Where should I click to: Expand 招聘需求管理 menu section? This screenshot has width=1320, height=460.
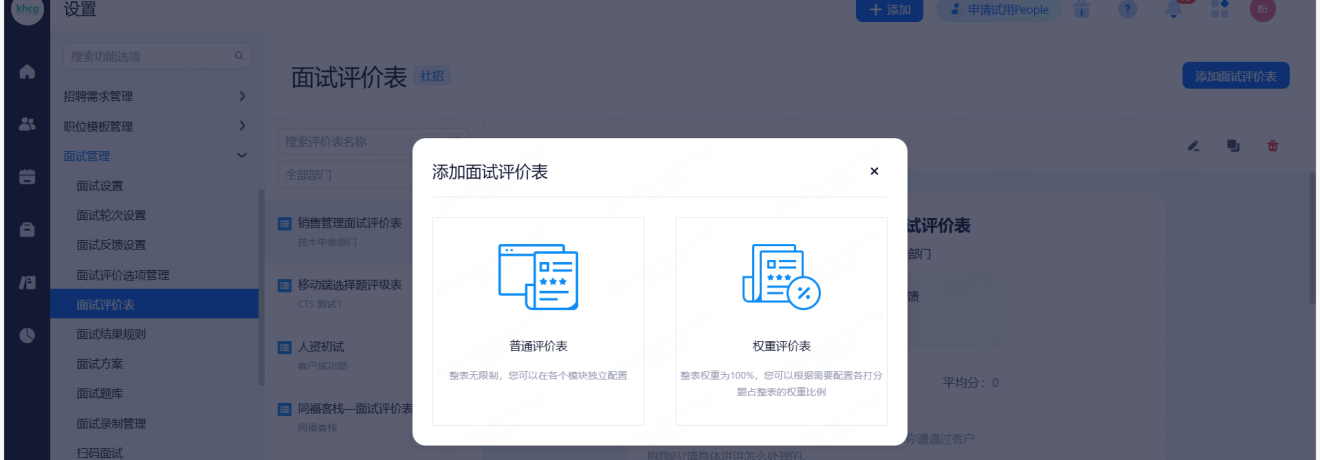[x=155, y=97]
